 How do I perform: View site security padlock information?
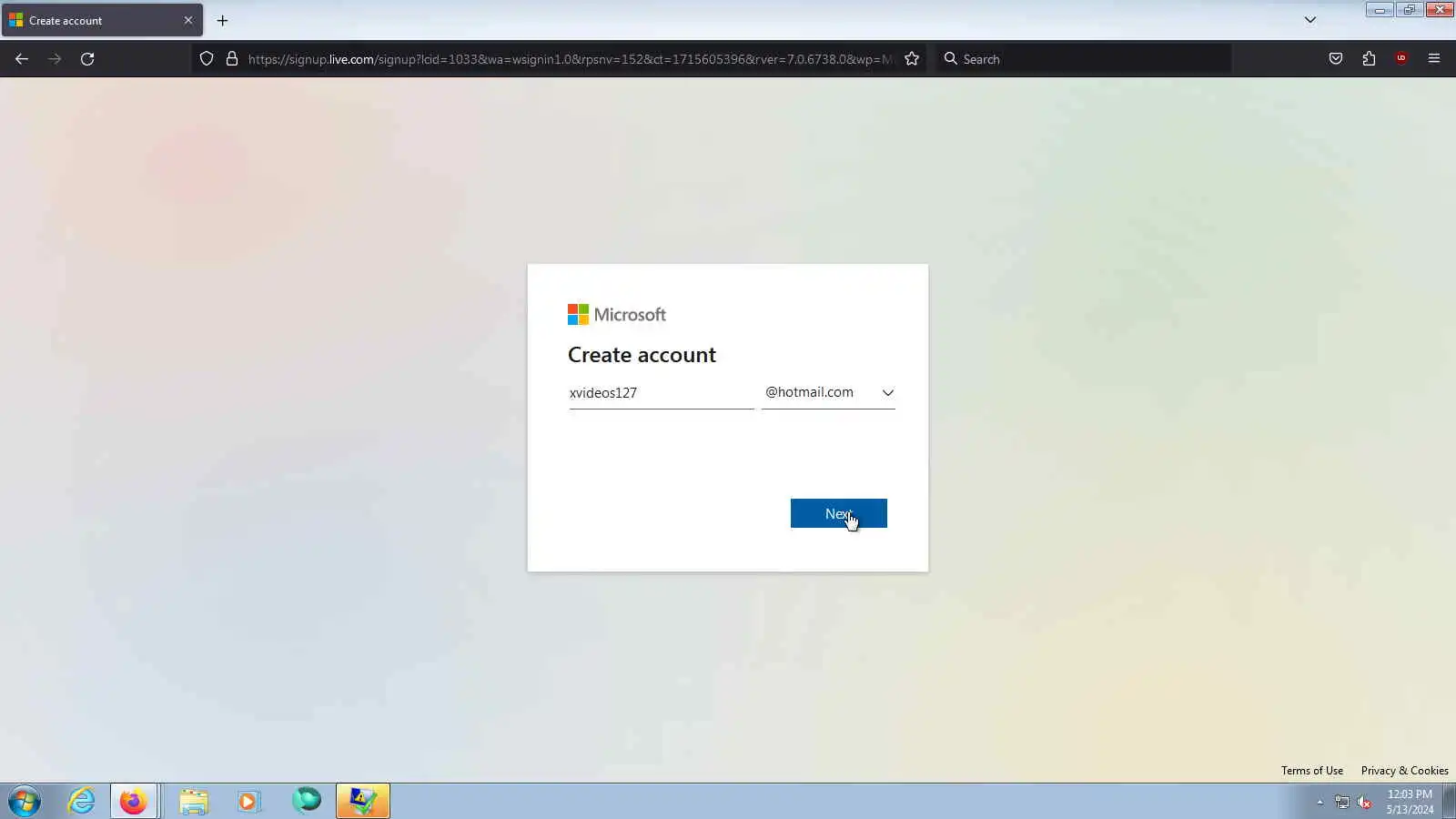[232, 59]
